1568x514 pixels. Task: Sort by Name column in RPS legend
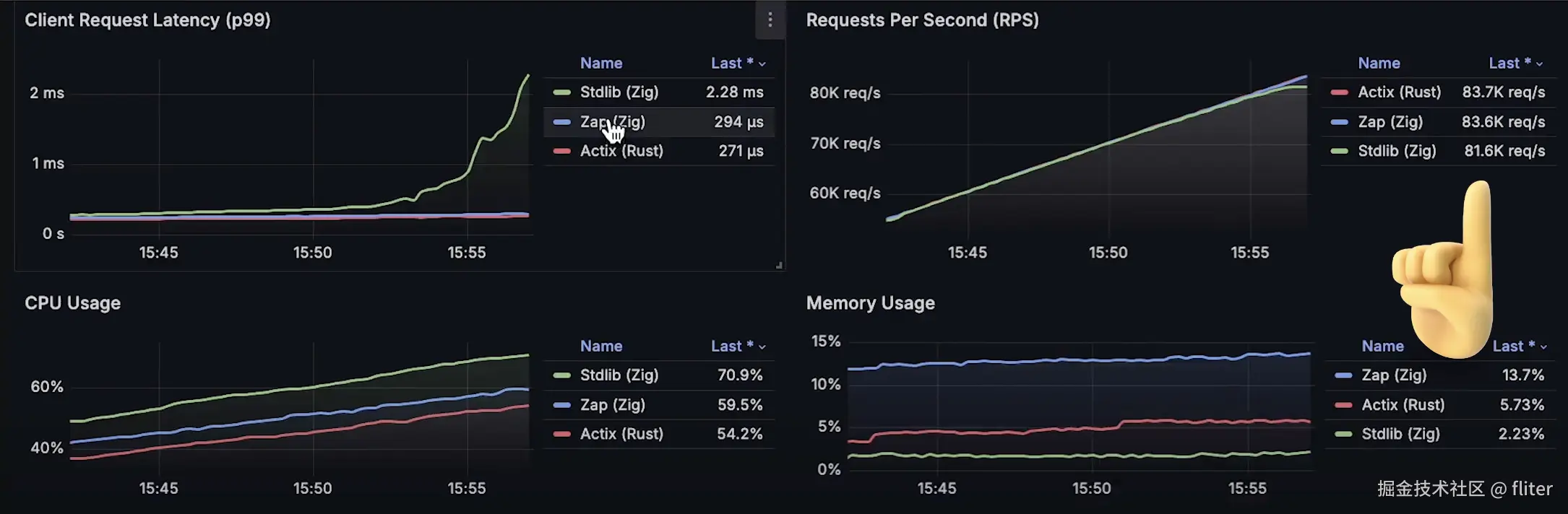[1379, 64]
